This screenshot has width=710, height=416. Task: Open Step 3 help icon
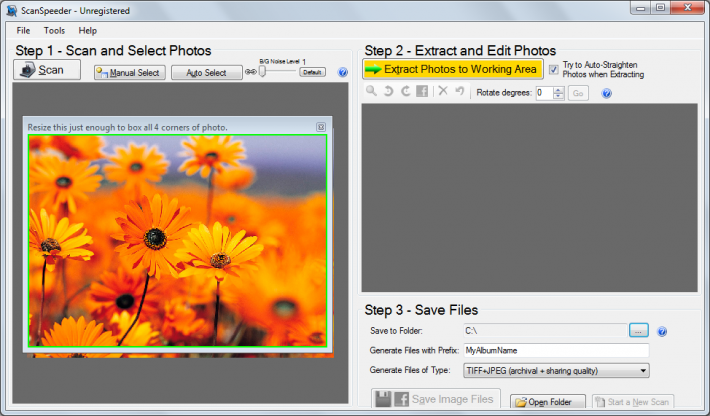(662, 331)
